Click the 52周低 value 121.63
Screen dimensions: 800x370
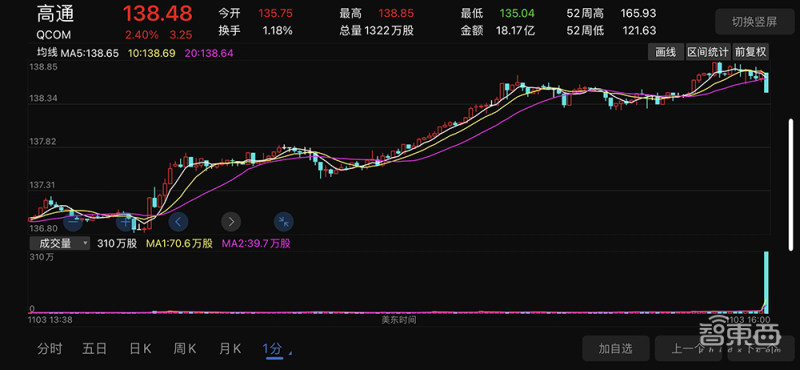[x=639, y=31]
